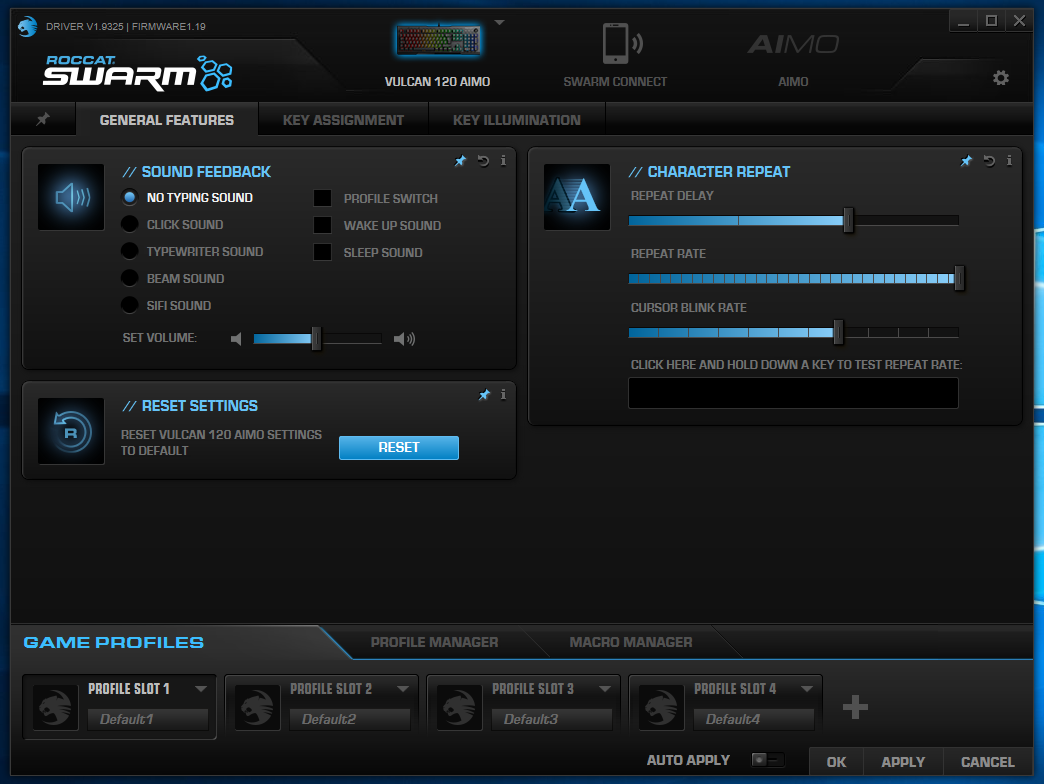The width and height of the screenshot is (1044, 784).
Task: Click Profile Slot 3 Roccat icon
Action: pyautogui.click(x=459, y=707)
